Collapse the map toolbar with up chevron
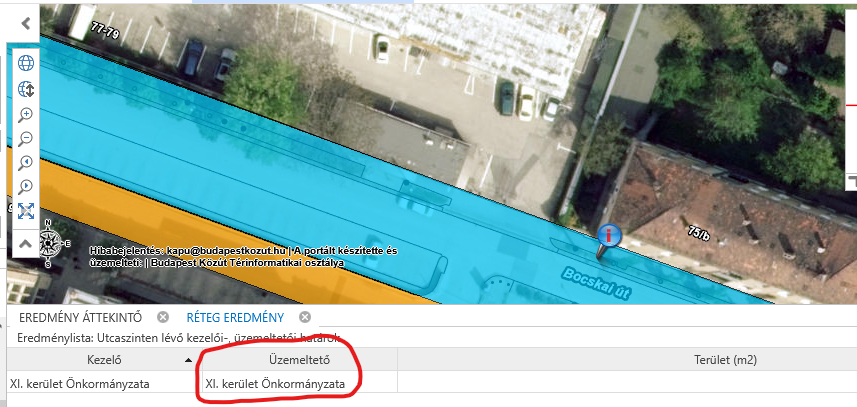Image resolution: width=857 pixels, height=407 pixels. tap(25, 244)
